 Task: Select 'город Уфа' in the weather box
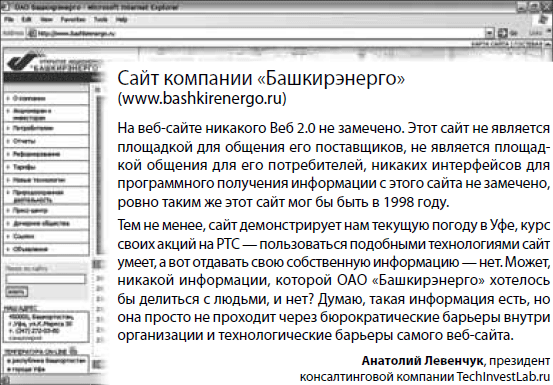click(26, 369)
